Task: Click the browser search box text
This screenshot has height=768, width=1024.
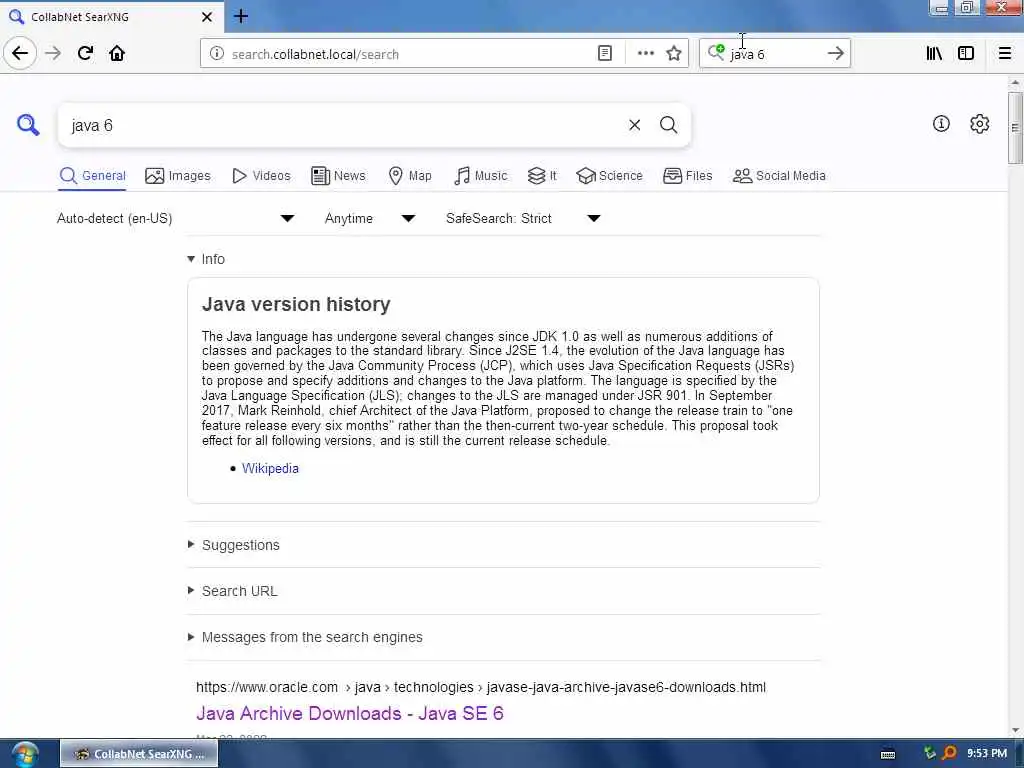Action: point(774,54)
